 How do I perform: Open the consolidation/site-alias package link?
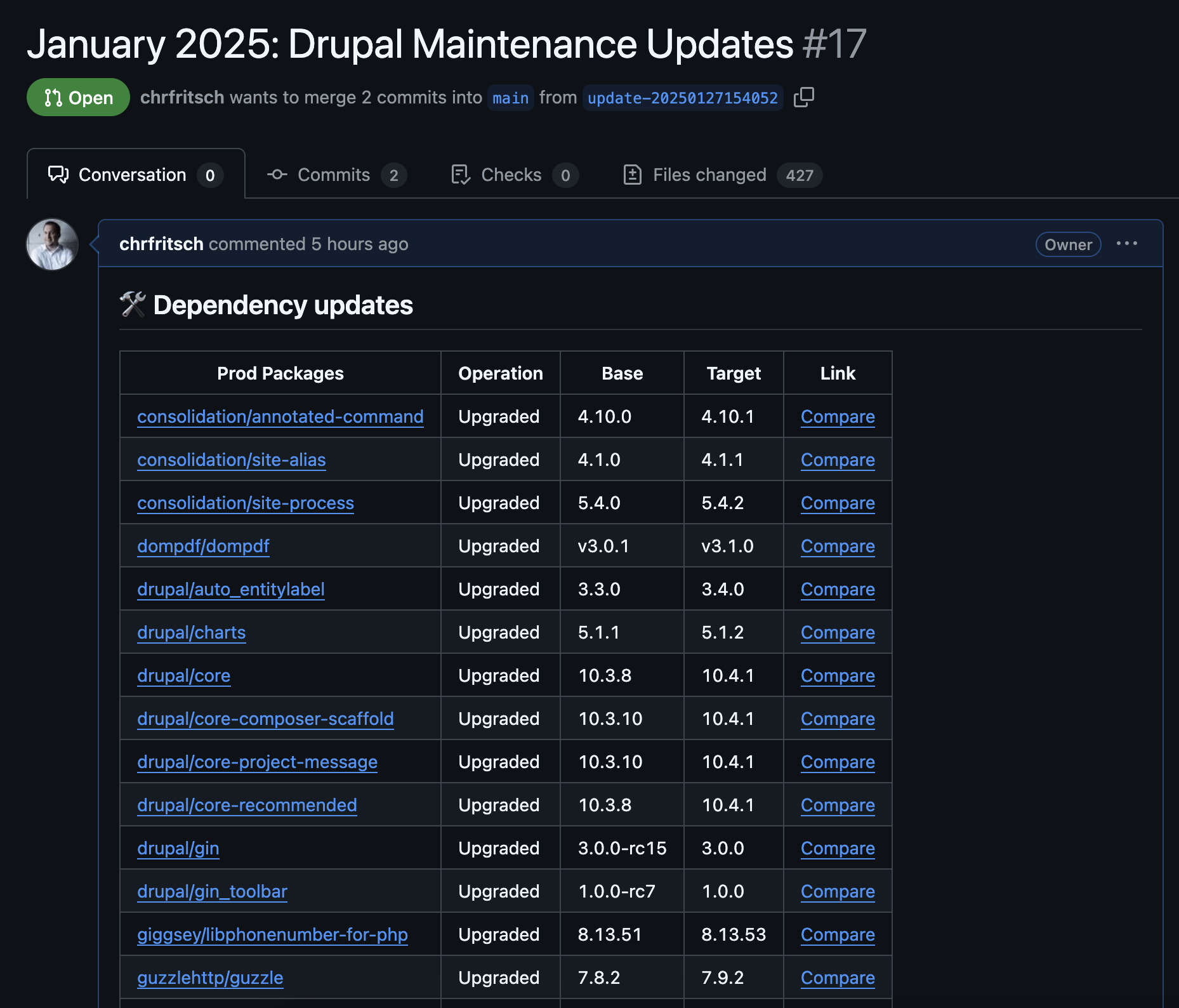pos(231,460)
